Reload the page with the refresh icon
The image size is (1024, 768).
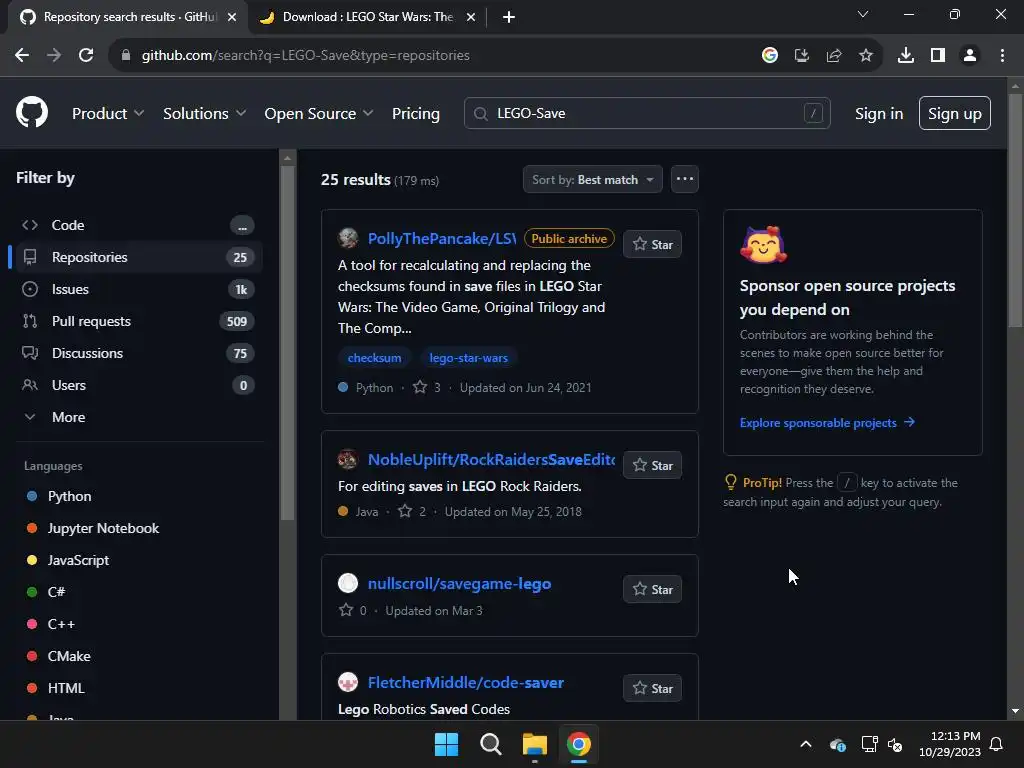(x=86, y=56)
